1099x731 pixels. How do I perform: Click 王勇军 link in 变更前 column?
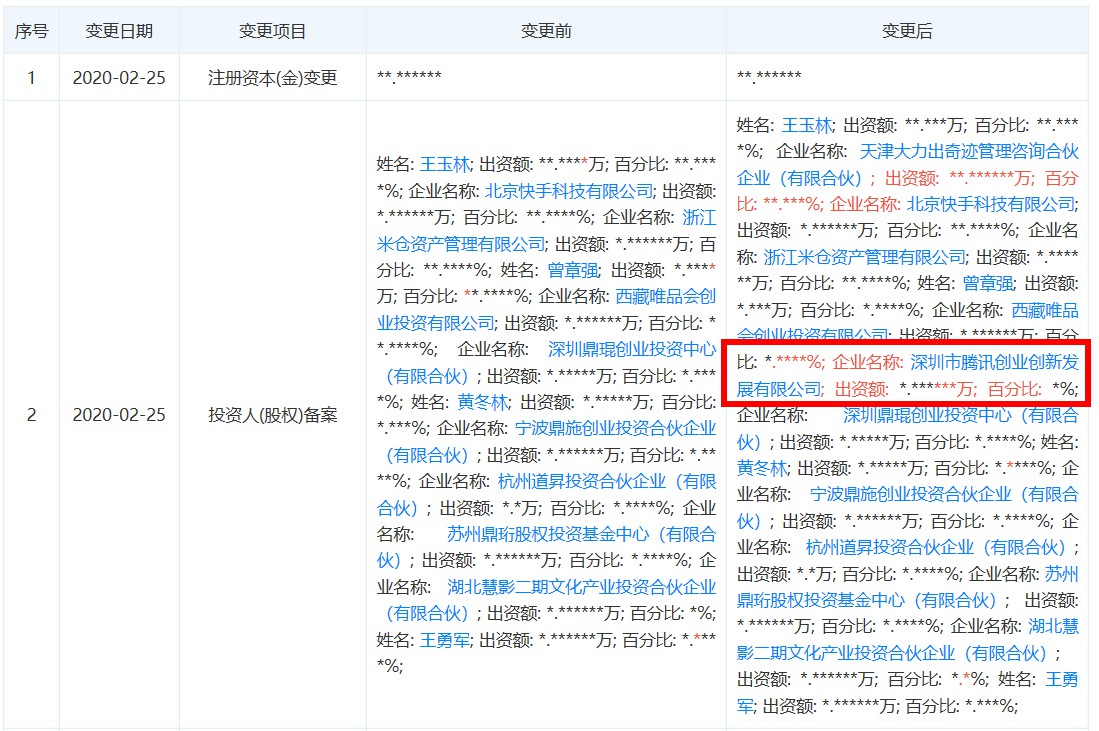[x=445, y=640]
